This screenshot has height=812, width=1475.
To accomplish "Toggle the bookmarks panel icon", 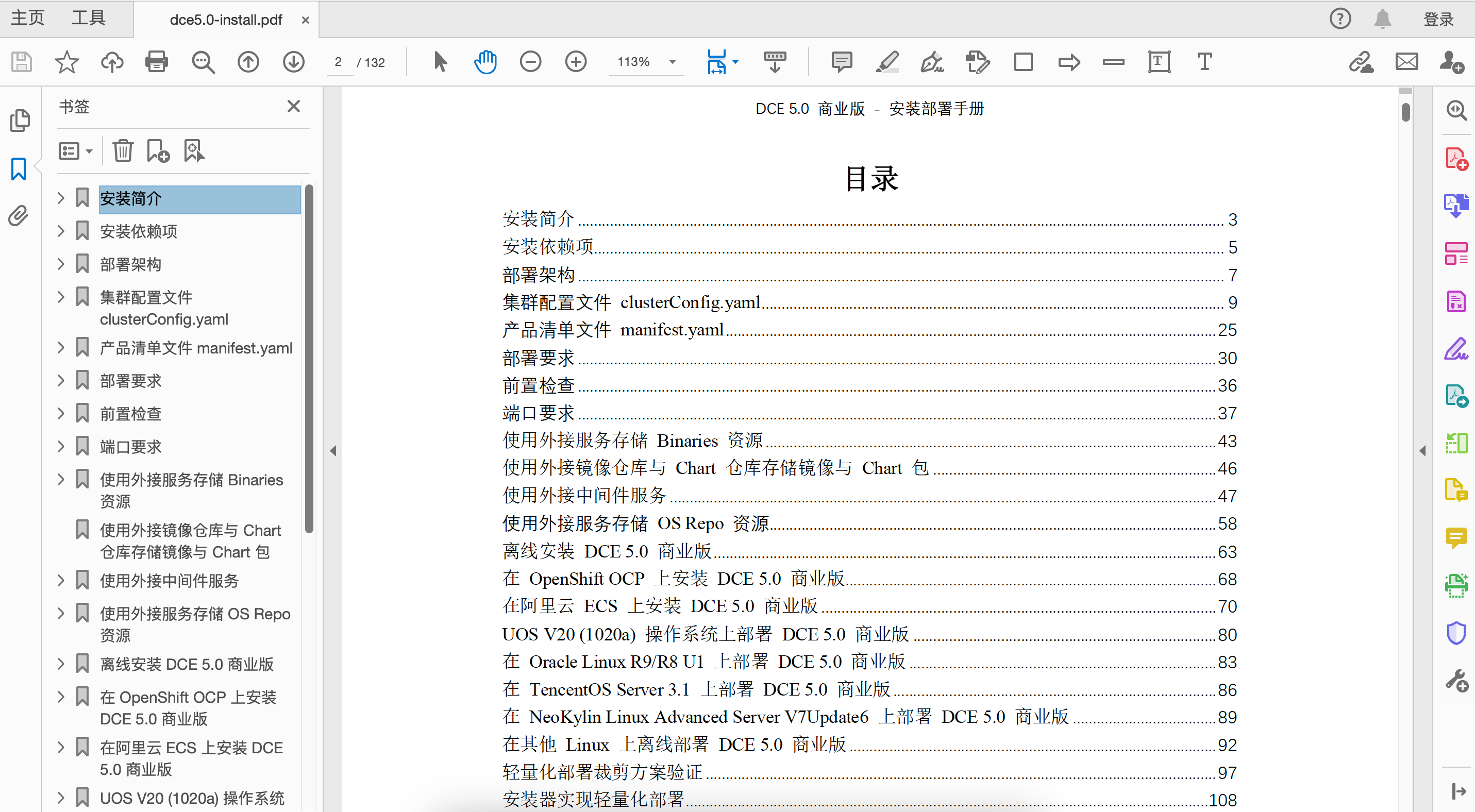I will tap(19, 169).
